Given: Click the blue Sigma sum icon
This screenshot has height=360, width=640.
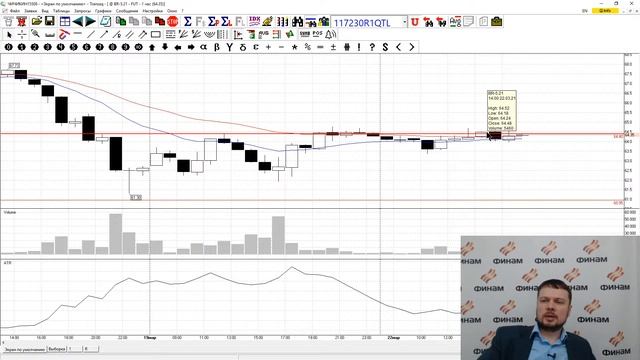Looking at the screenshot, I should tap(187, 21).
